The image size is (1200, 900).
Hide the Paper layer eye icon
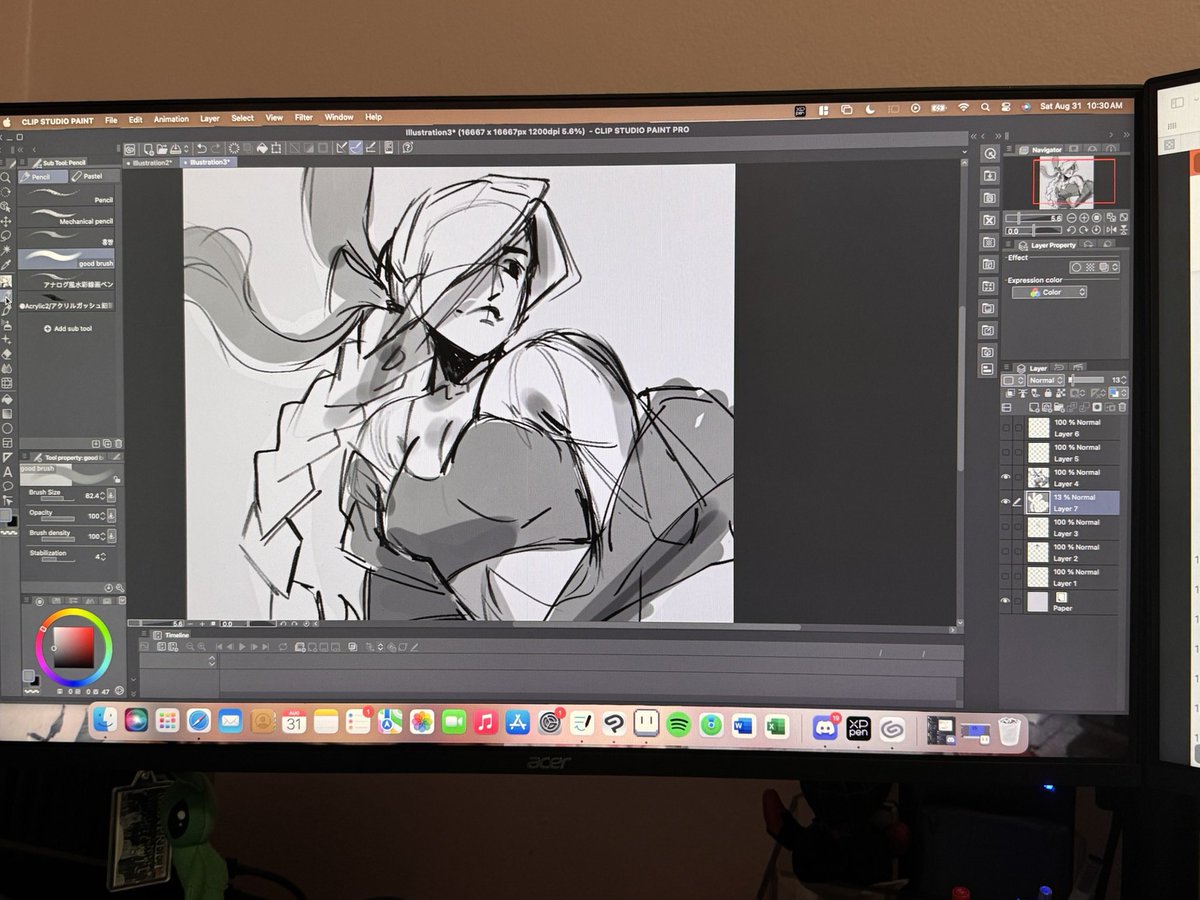tap(1006, 601)
